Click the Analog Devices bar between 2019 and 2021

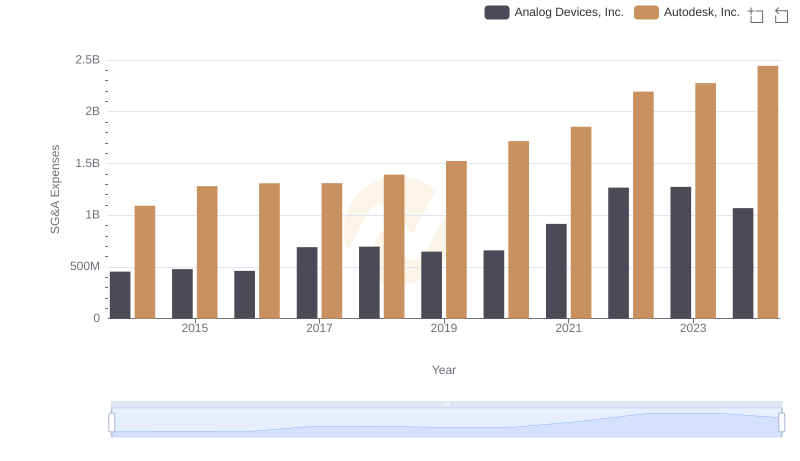coord(494,285)
